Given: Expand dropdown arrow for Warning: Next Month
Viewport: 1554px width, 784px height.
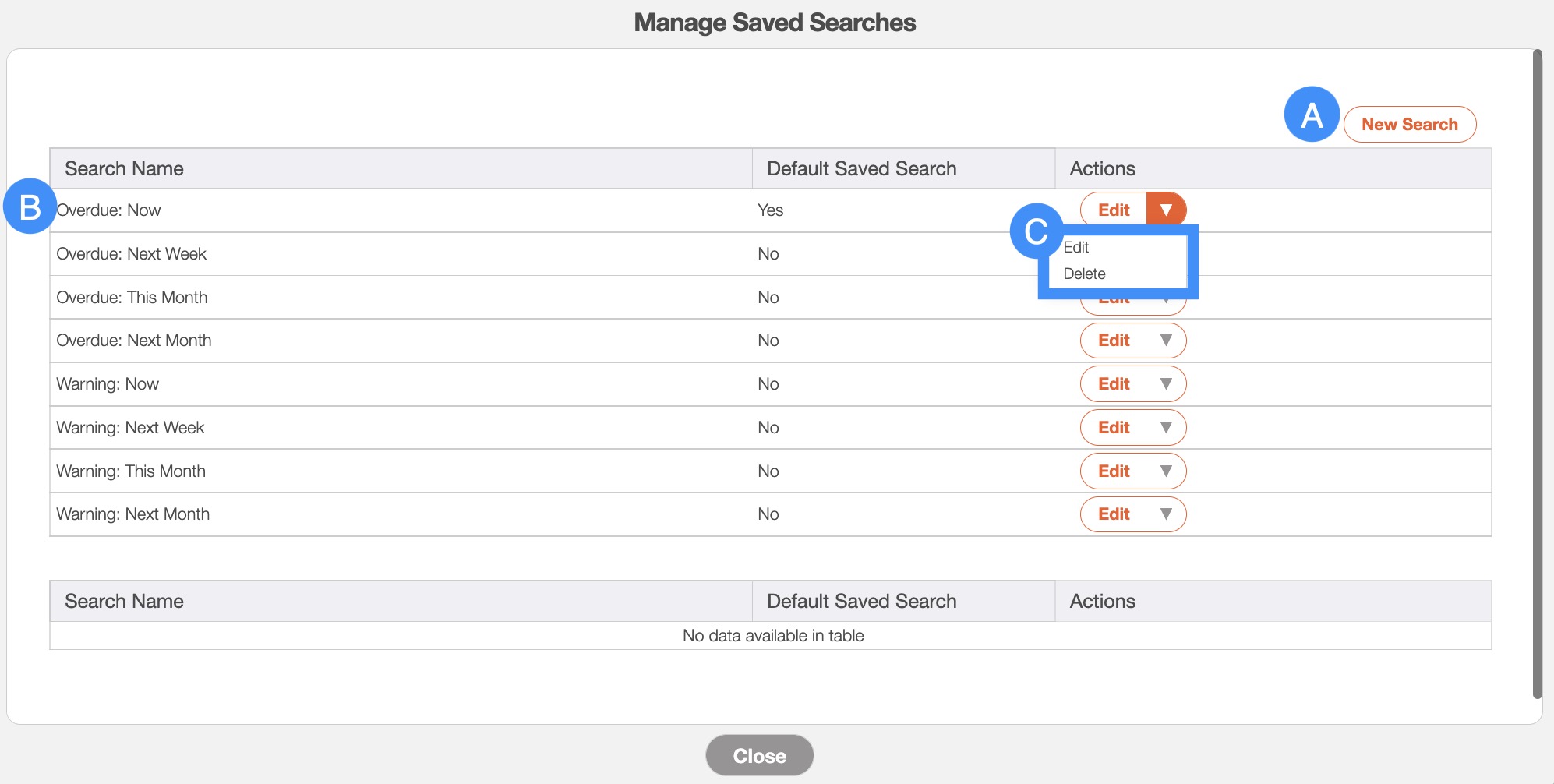Looking at the screenshot, I should tap(1166, 514).
